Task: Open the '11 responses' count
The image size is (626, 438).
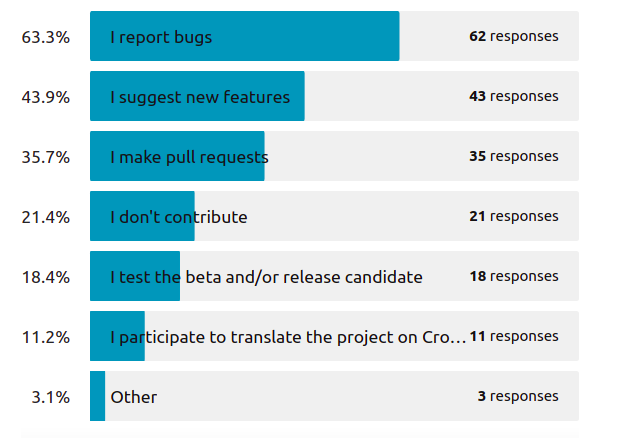Action: point(514,336)
